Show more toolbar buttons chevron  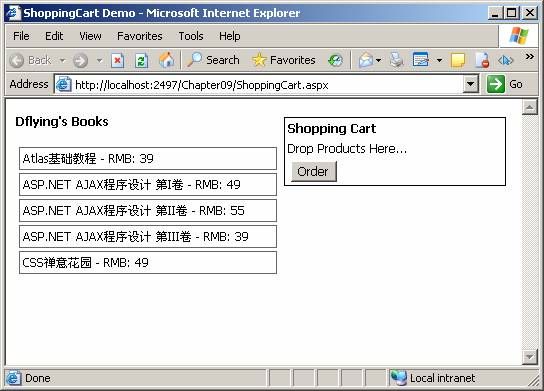(529, 56)
